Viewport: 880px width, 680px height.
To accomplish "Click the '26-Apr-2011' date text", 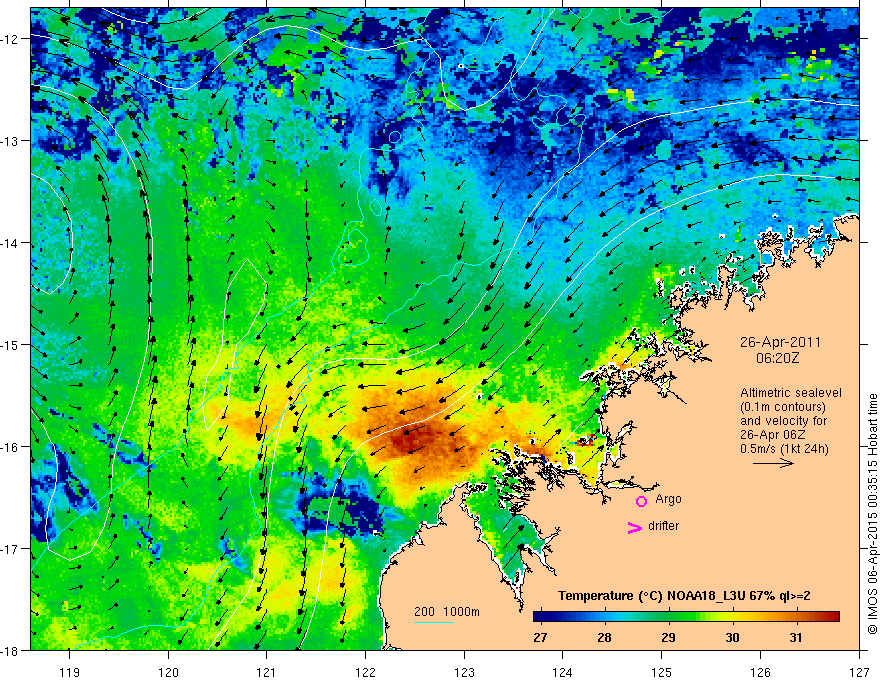I will coord(780,342).
